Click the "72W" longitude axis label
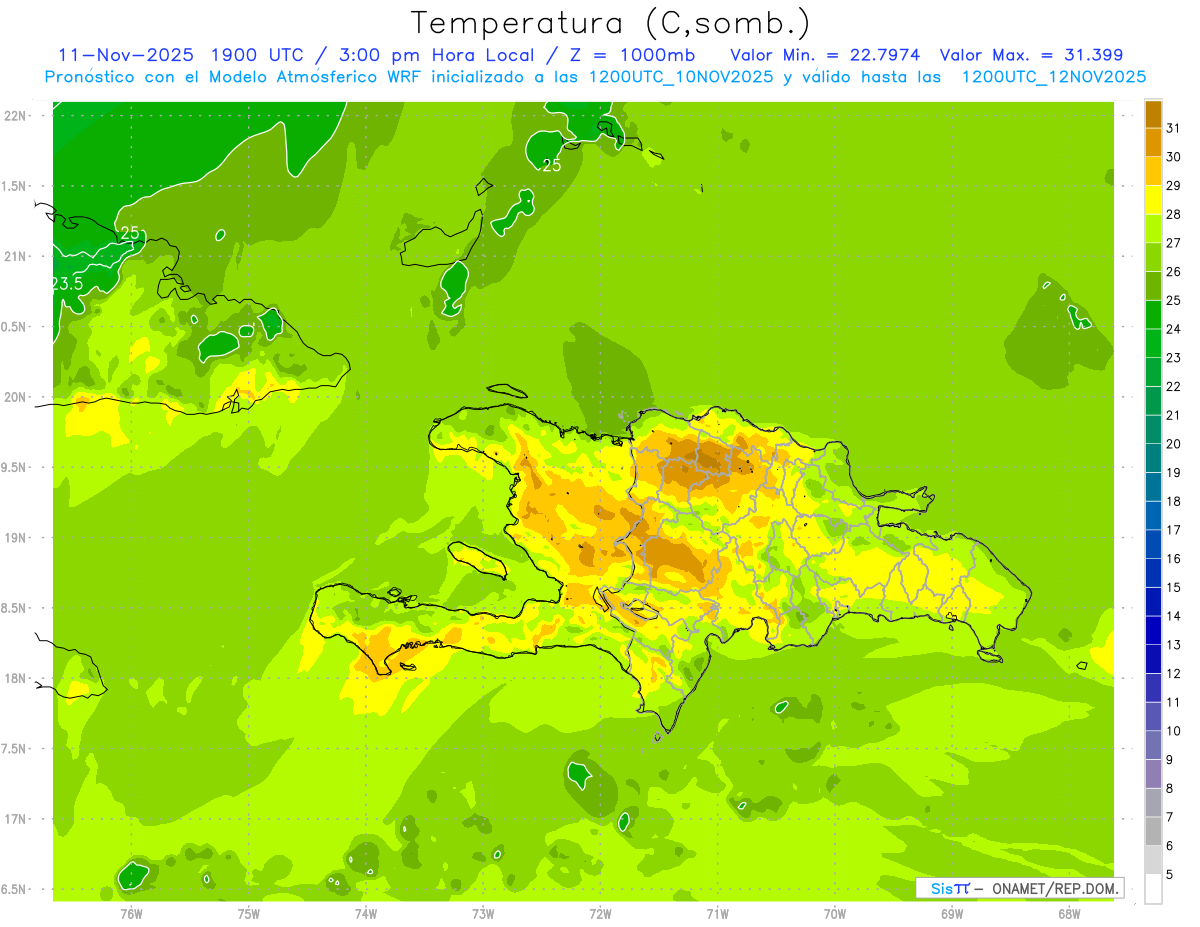The height and width of the screenshot is (927, 1200). [600, 914]
